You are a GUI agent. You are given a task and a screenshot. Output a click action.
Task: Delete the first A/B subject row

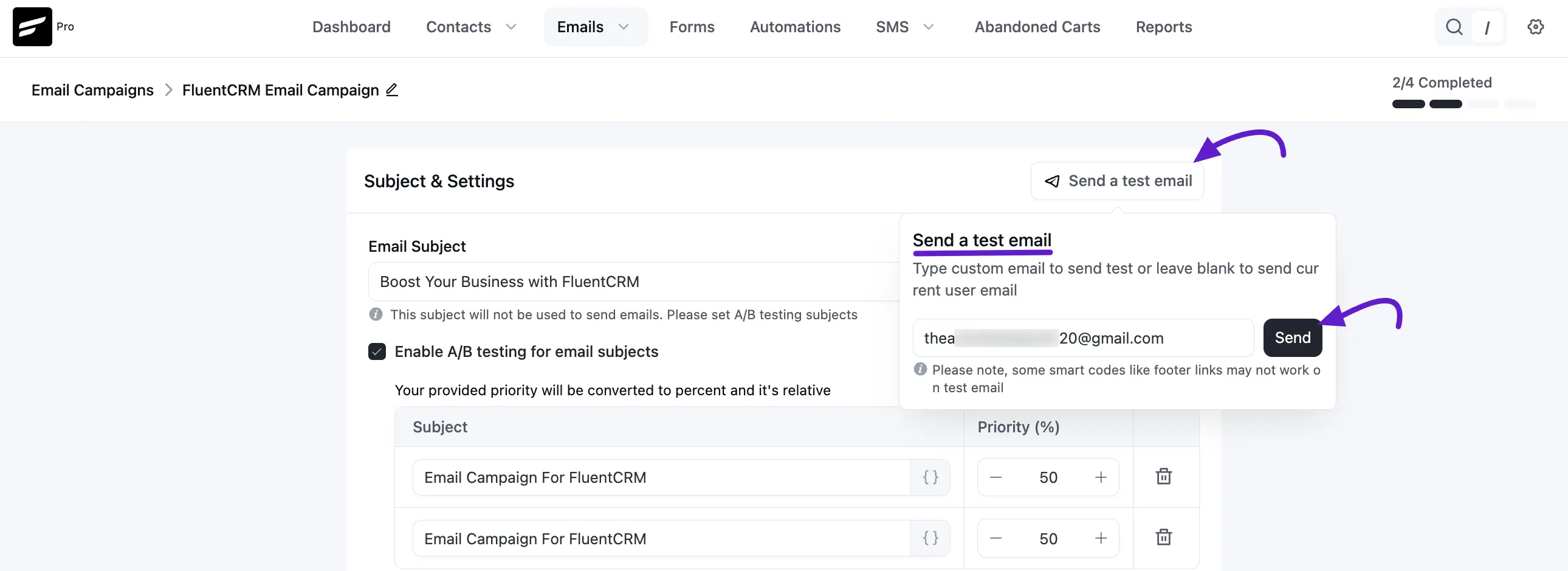point(1164,477)
